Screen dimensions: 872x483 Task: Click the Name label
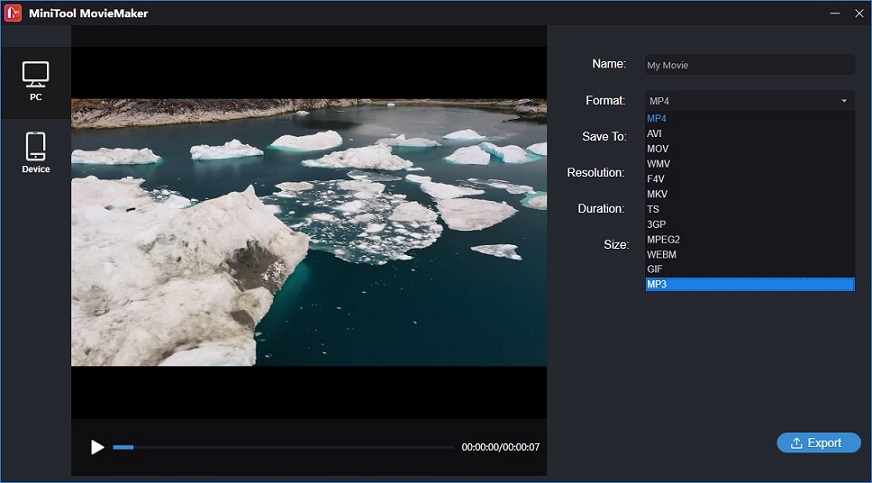click(609, 64)
